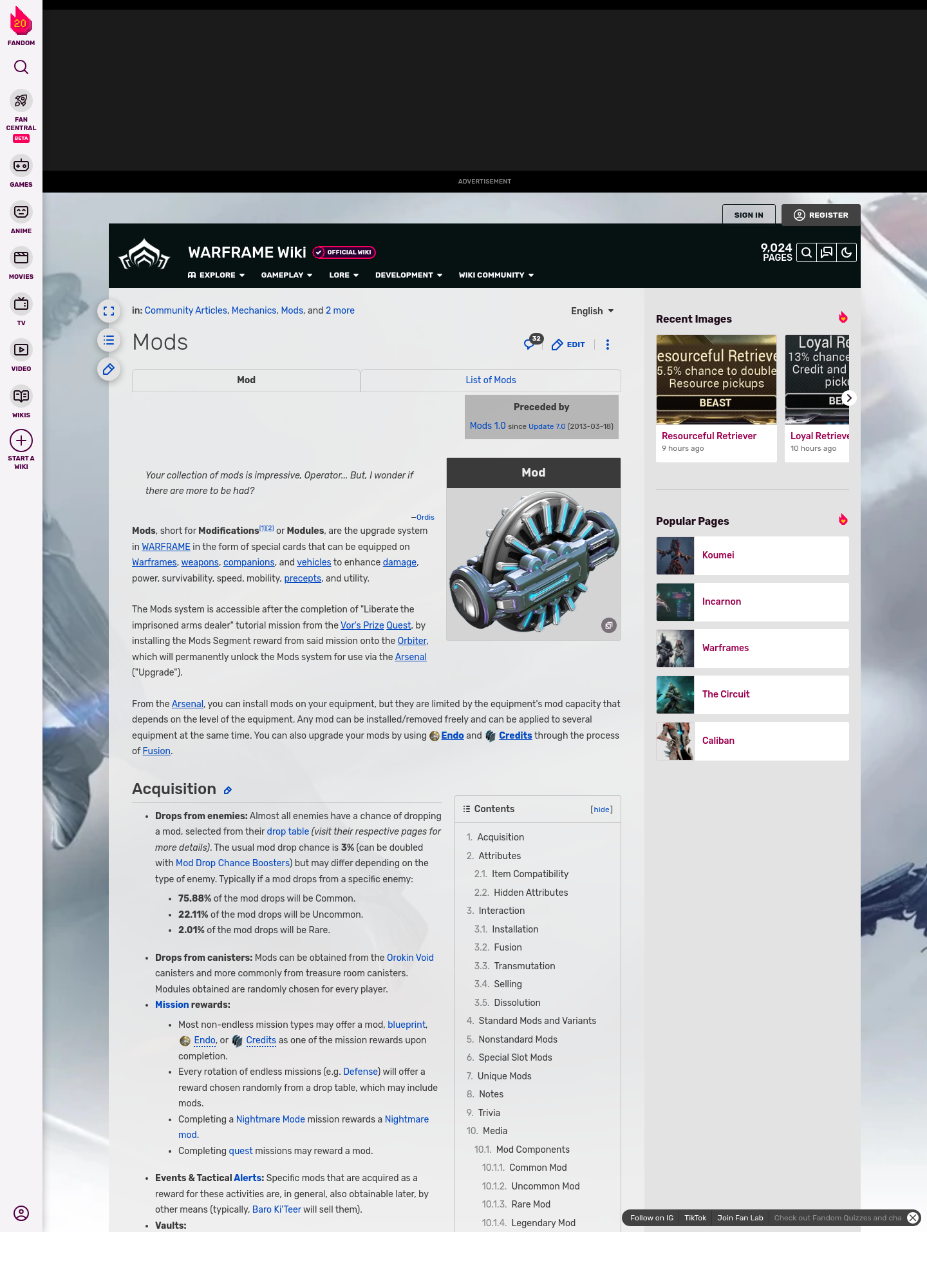
Task: Open the Warframes popular page
Action: [x=753, y=649]
